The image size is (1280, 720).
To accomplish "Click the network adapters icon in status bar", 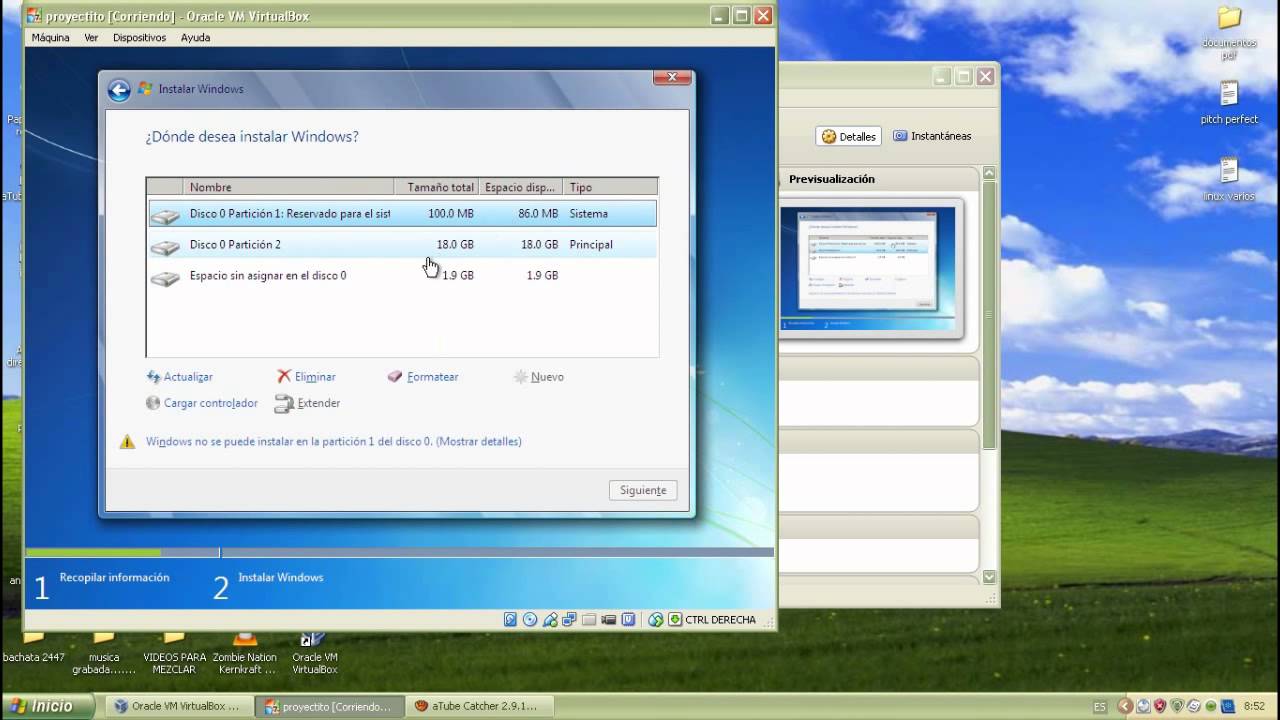I will pos(569,619).
